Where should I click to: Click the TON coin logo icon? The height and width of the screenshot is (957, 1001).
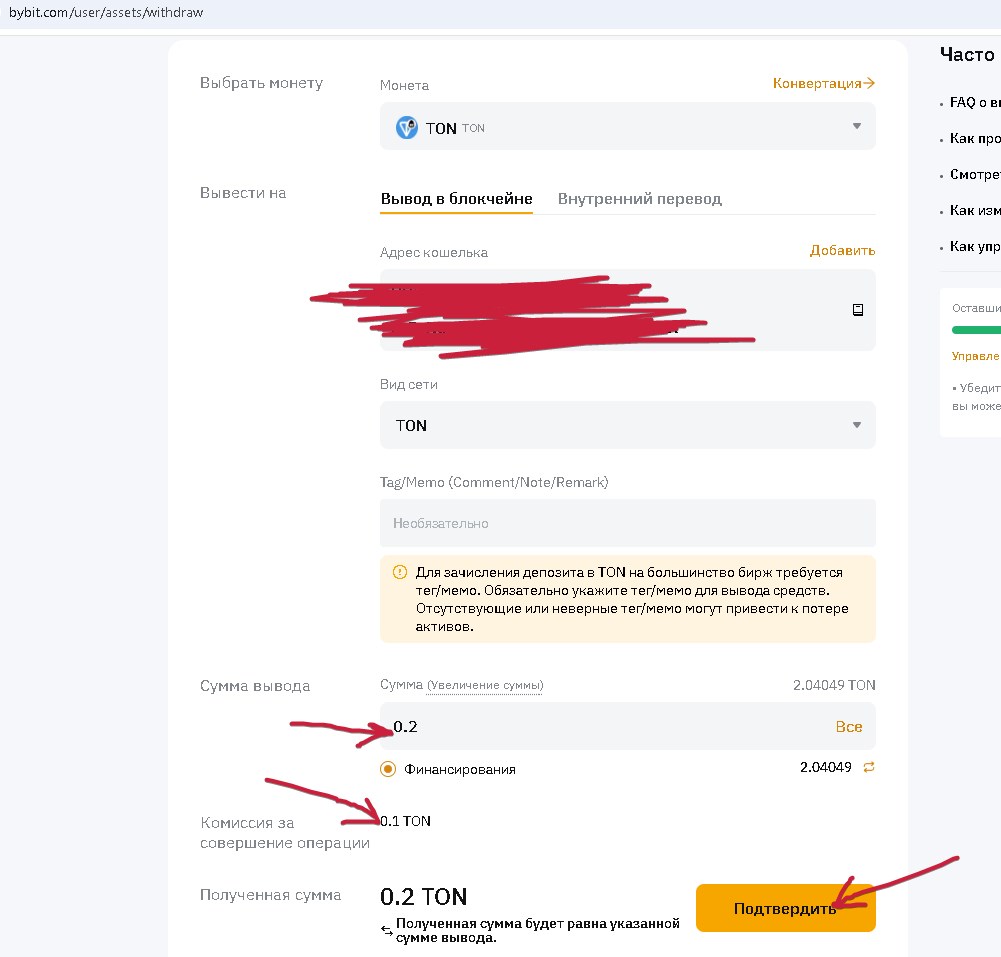(407, 128)
